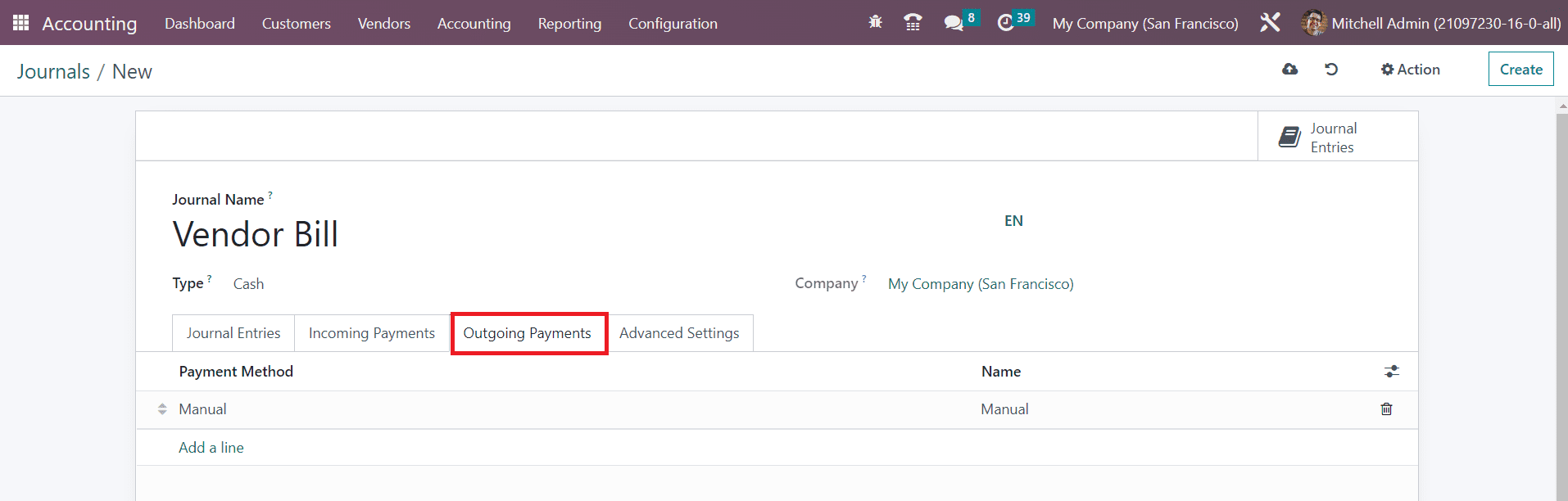Click the Add a line link
The height and width of the screenshot is (501, 1568).
click(x=211, y=448)
